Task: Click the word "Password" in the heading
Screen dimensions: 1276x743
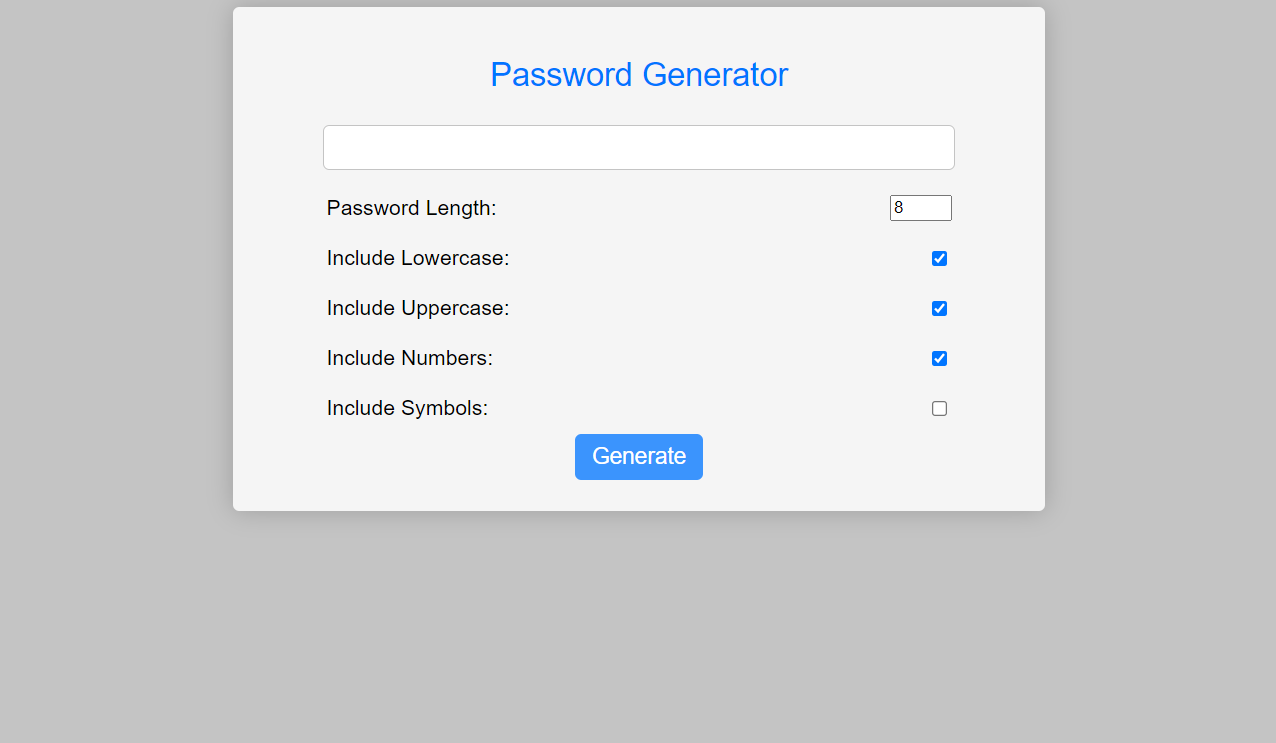Action: 561,75
